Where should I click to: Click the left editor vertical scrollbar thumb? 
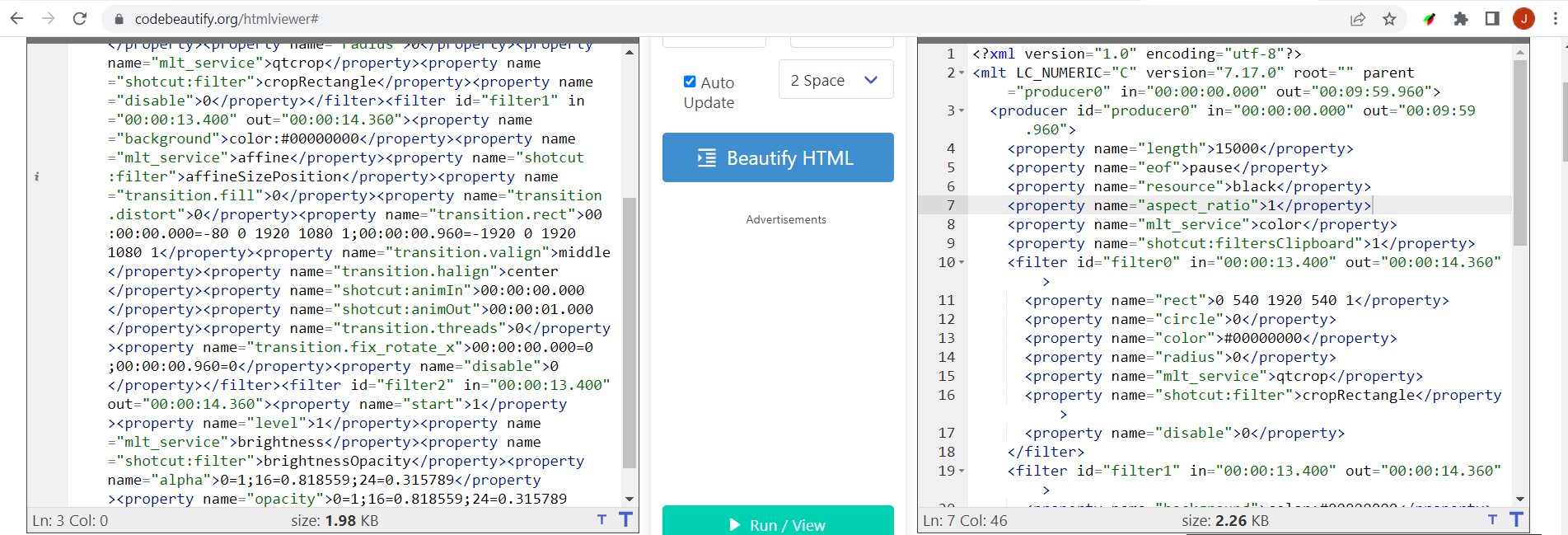click(x=630, y=330)
